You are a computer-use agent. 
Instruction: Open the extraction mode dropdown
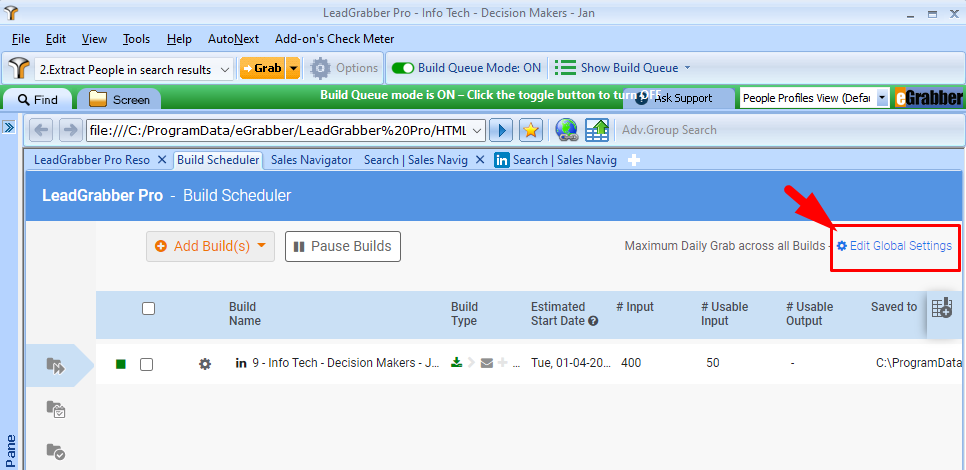(225, 70)
